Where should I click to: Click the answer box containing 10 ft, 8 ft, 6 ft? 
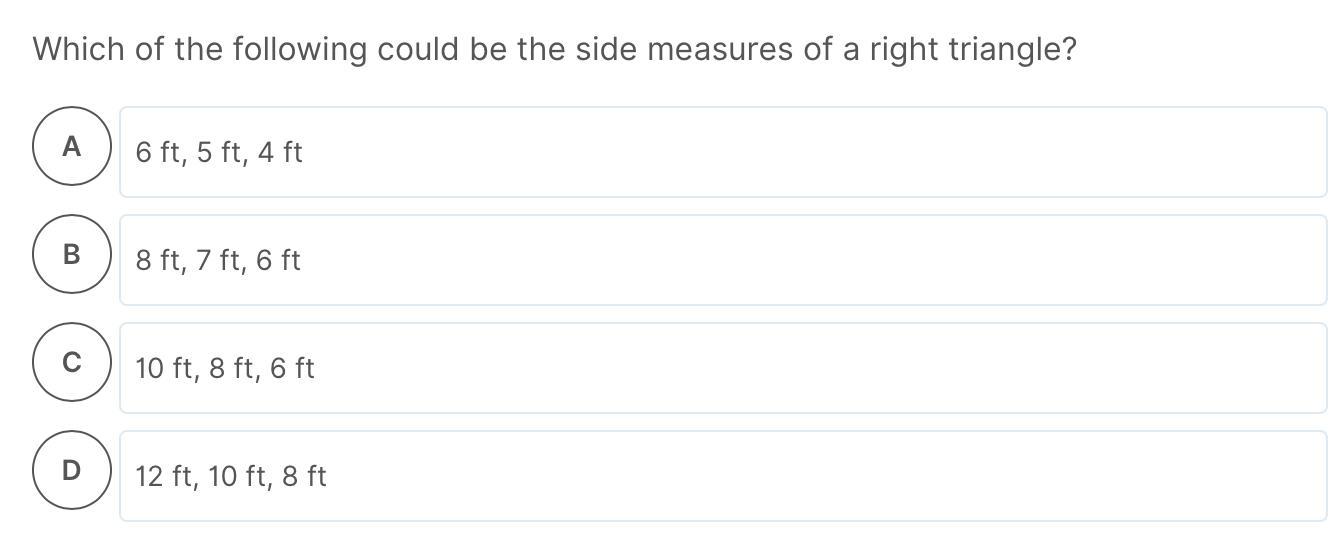click(723, 368)
